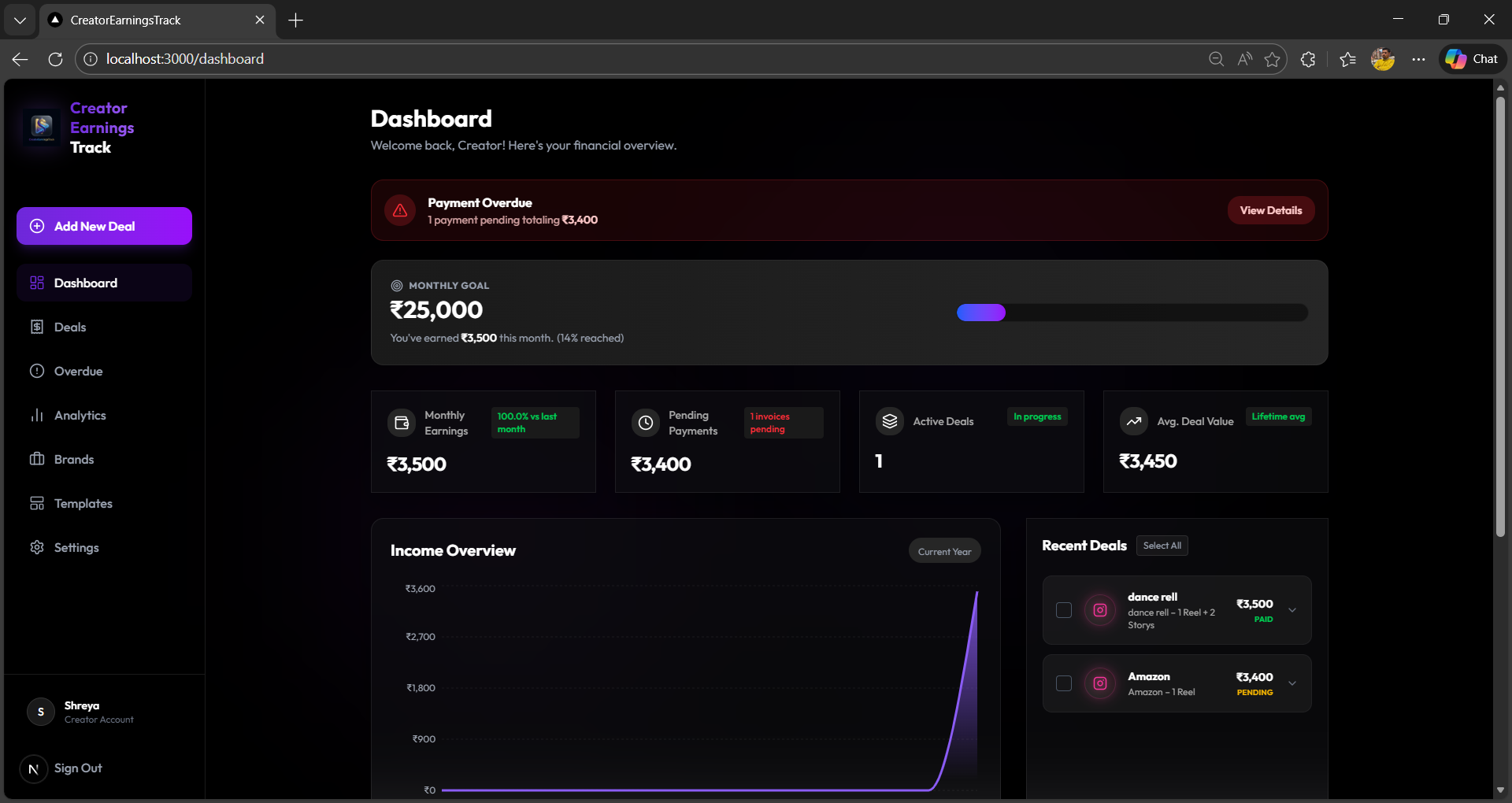Check the checkbox for the dance rell deal
The height and width of the screenshot is (803, 1512).
[1063, 610]
